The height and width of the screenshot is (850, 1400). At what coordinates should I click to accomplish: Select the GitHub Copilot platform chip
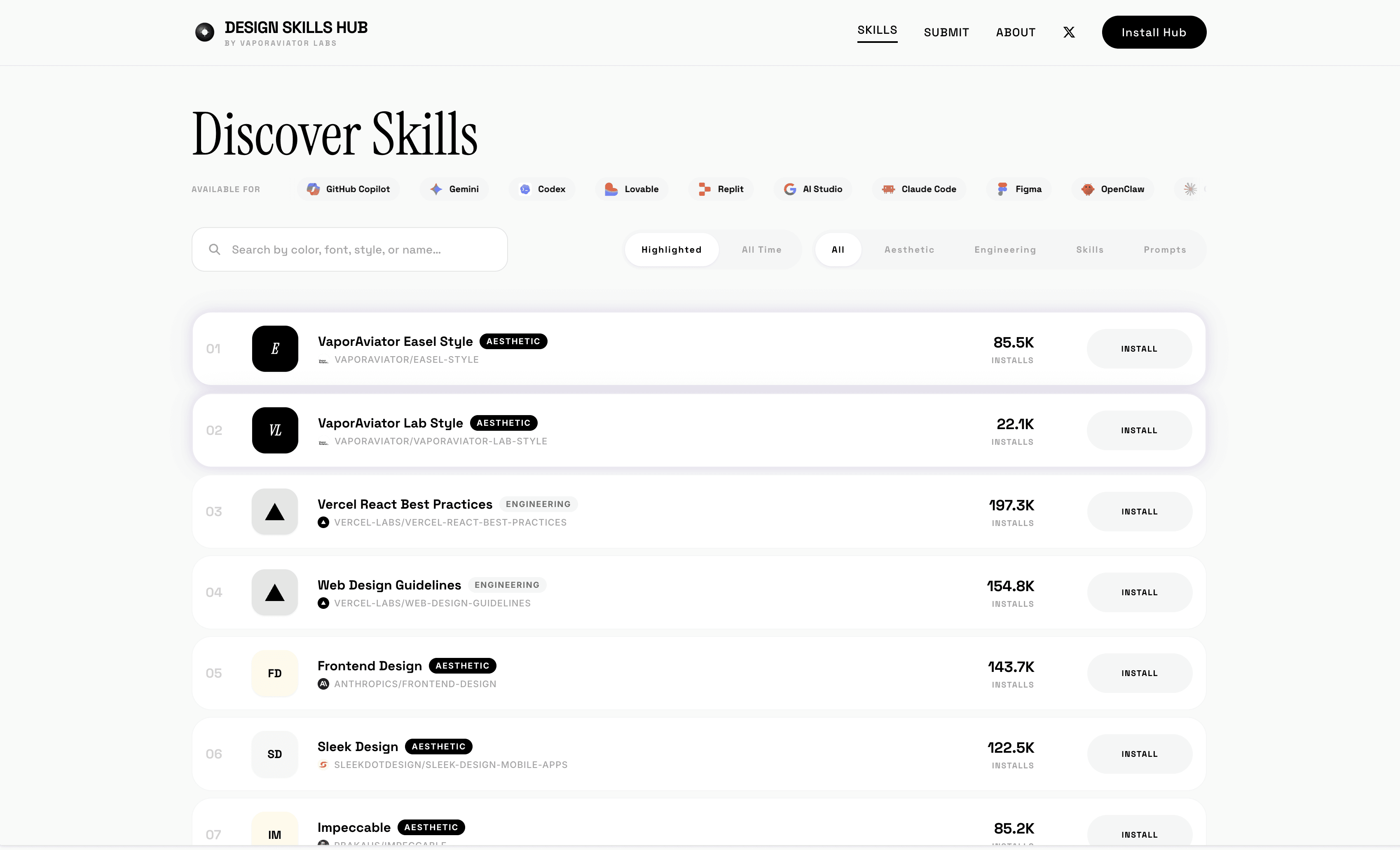click(348, 189)
